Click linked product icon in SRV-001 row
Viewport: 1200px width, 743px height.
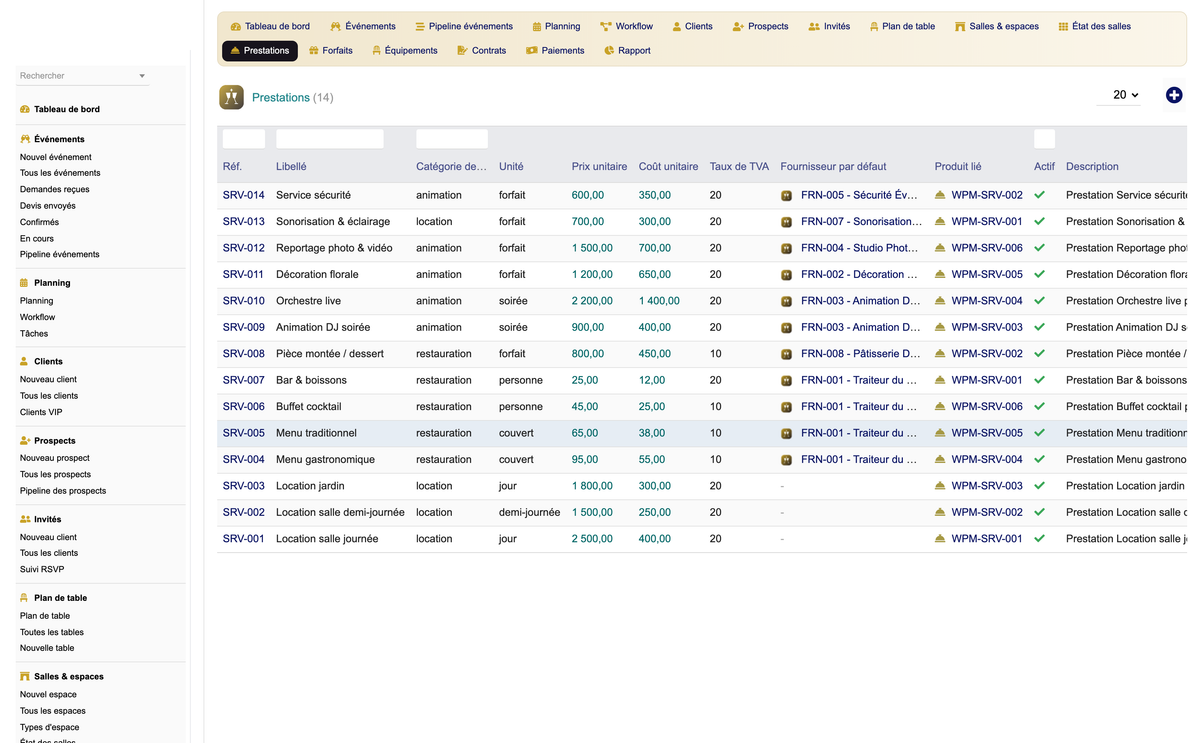coord(940,539)
